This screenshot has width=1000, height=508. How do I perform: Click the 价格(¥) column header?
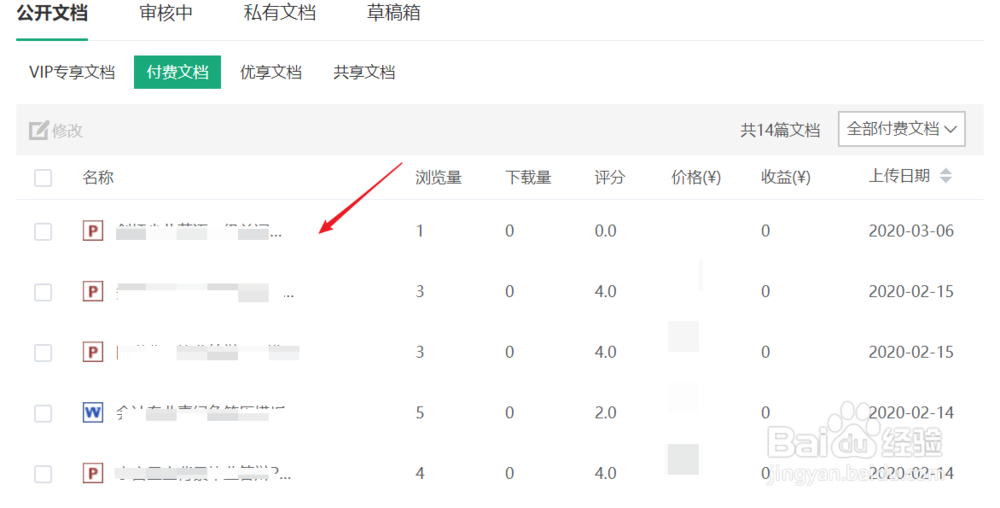coord(696,177)
